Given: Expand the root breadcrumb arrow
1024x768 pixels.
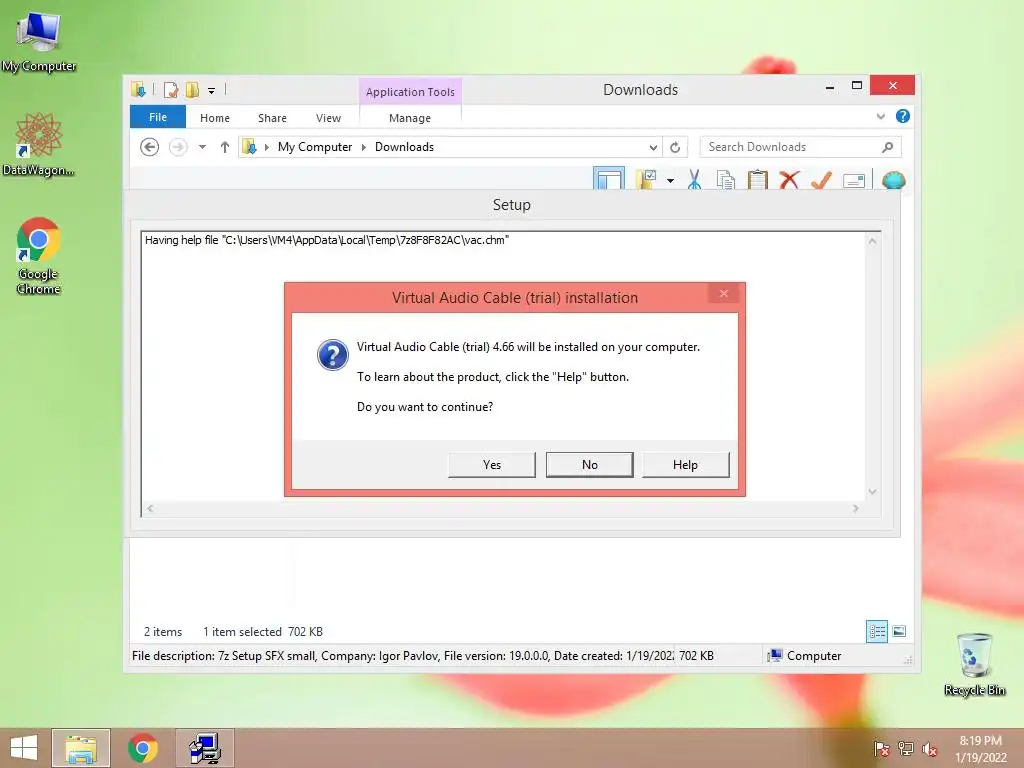Looking at the screenshot, I should click(x=266, y=147).
